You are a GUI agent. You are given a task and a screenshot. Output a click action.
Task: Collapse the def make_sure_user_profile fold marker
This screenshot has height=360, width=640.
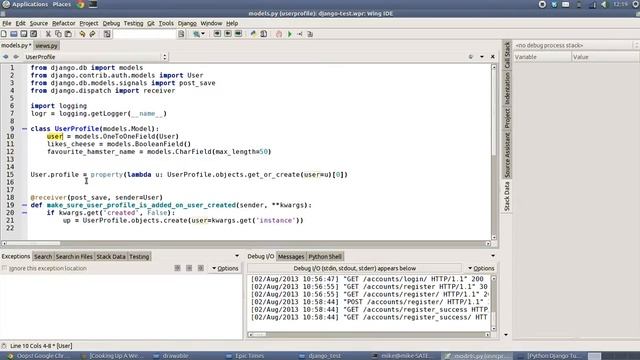click(x=24, y=205)
